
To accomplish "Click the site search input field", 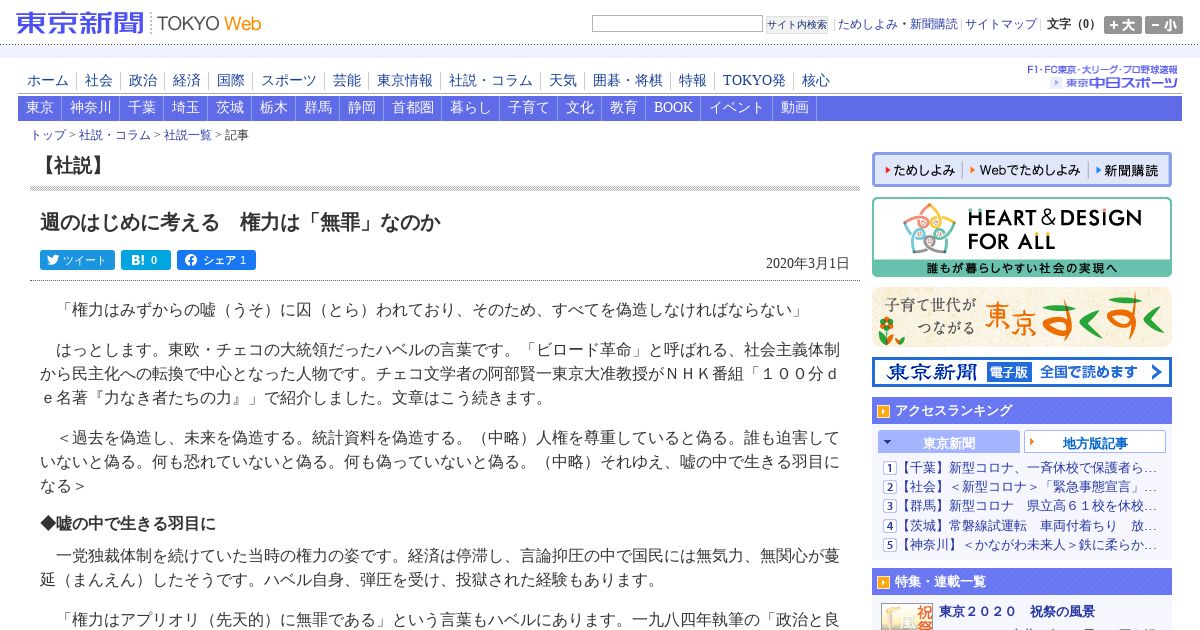I will (677, 24).
